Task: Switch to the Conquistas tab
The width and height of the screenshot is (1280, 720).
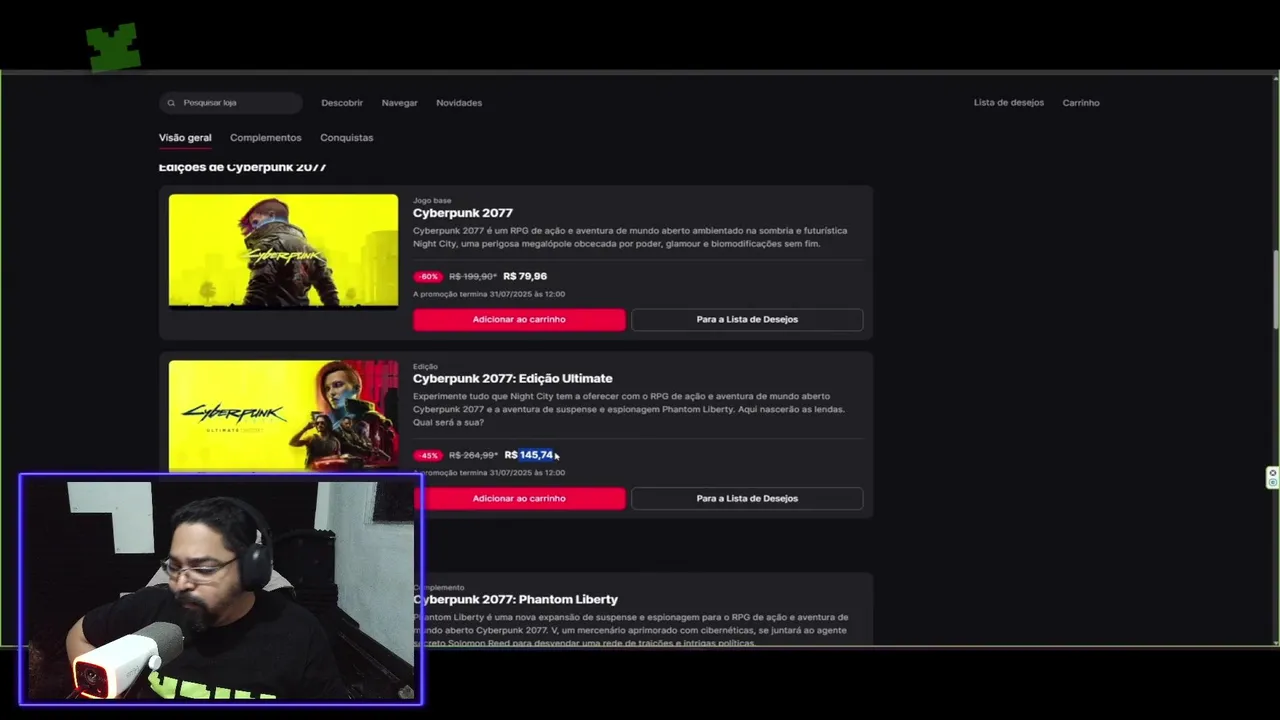Action: pos(346,138)
